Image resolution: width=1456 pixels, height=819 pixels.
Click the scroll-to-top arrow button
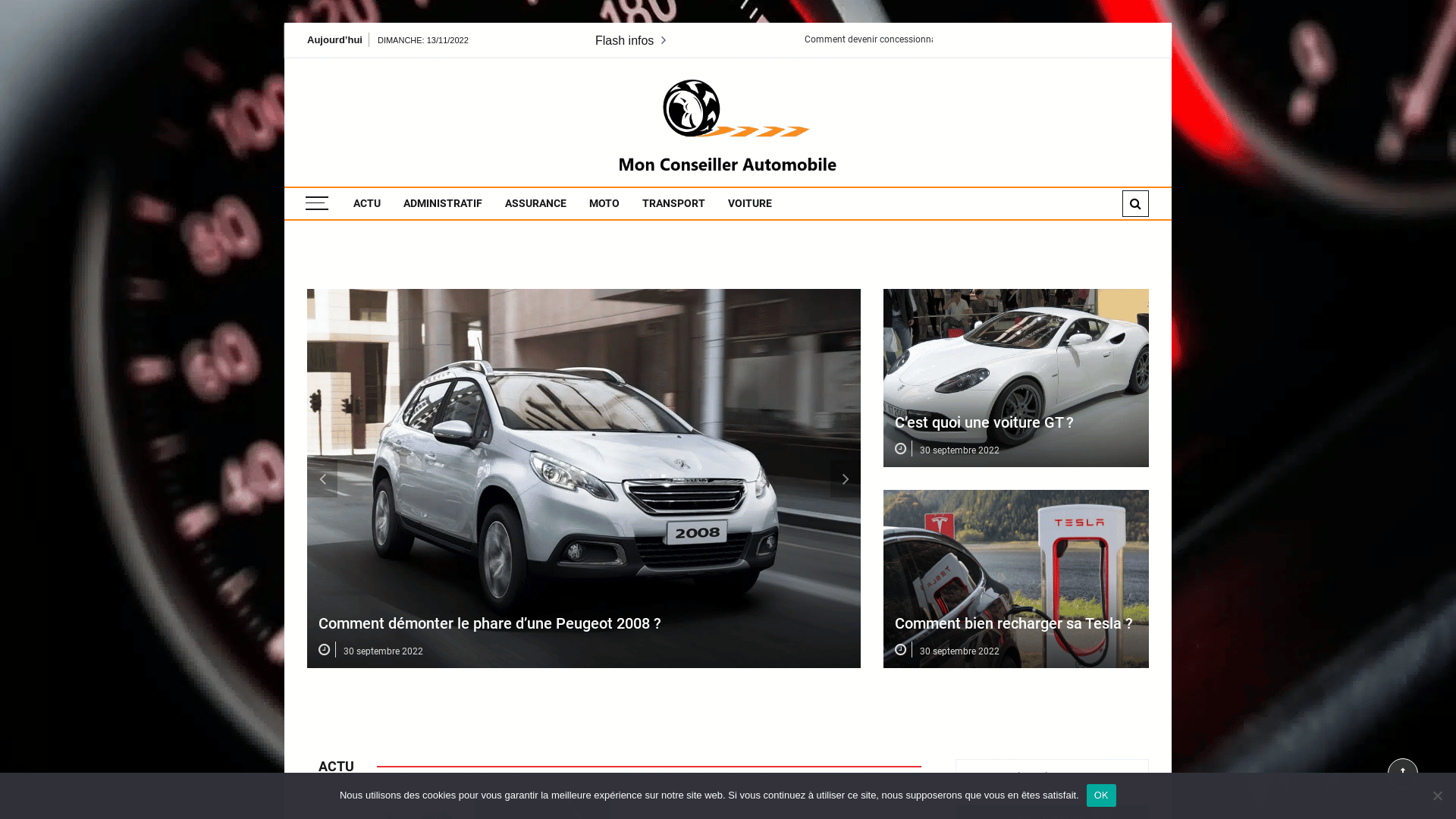(1403, 771)
